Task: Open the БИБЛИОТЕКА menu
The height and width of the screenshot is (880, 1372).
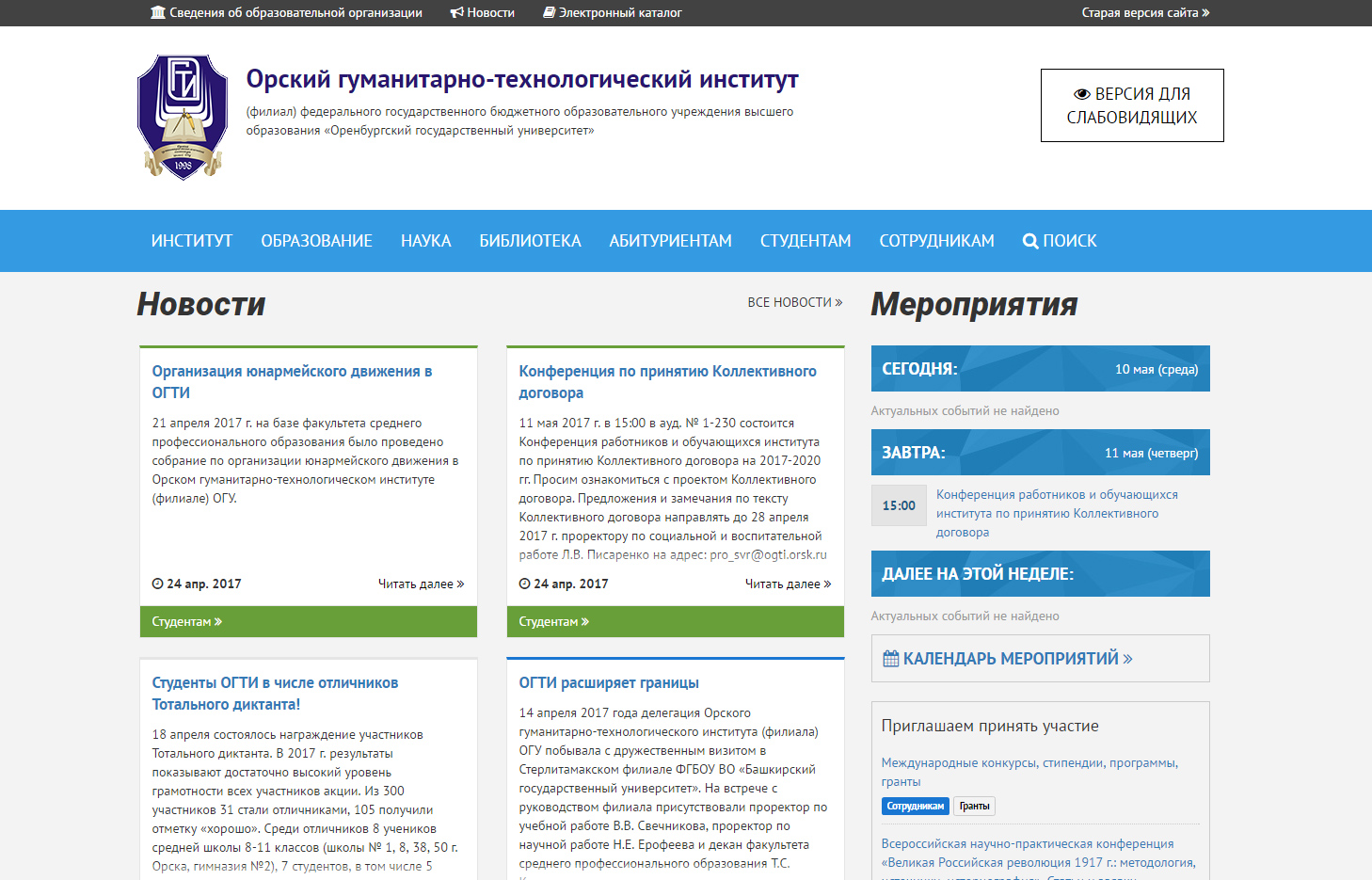Action: pos(531,241)
